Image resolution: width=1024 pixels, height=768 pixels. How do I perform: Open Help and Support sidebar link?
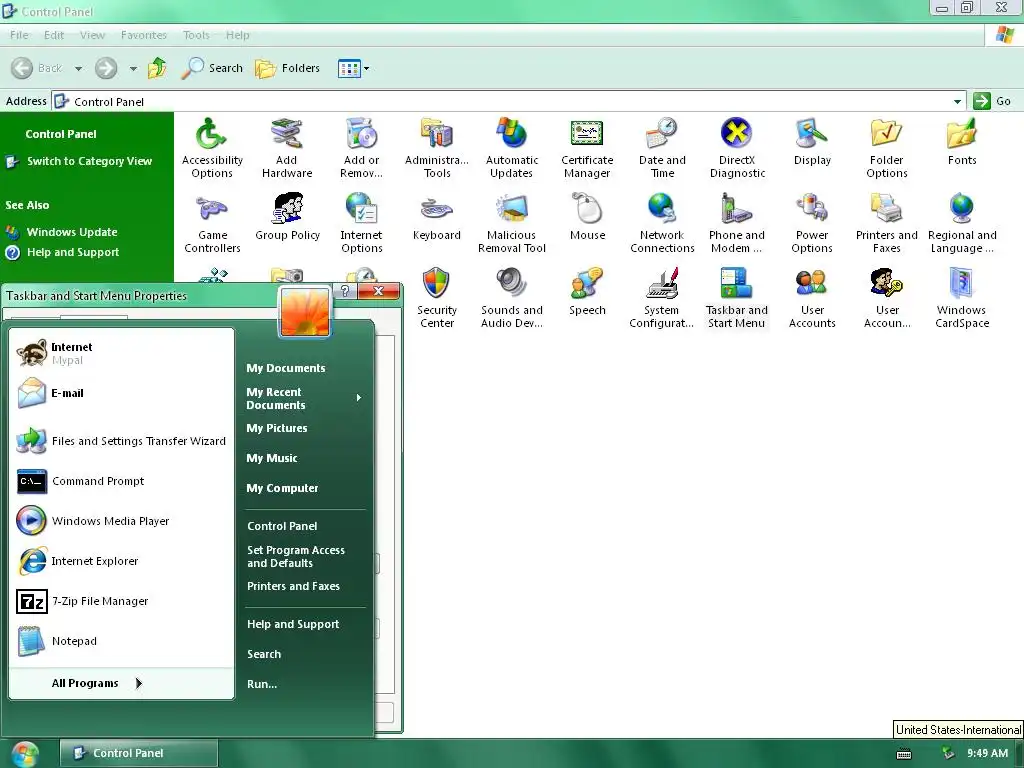tap(72, 252)
